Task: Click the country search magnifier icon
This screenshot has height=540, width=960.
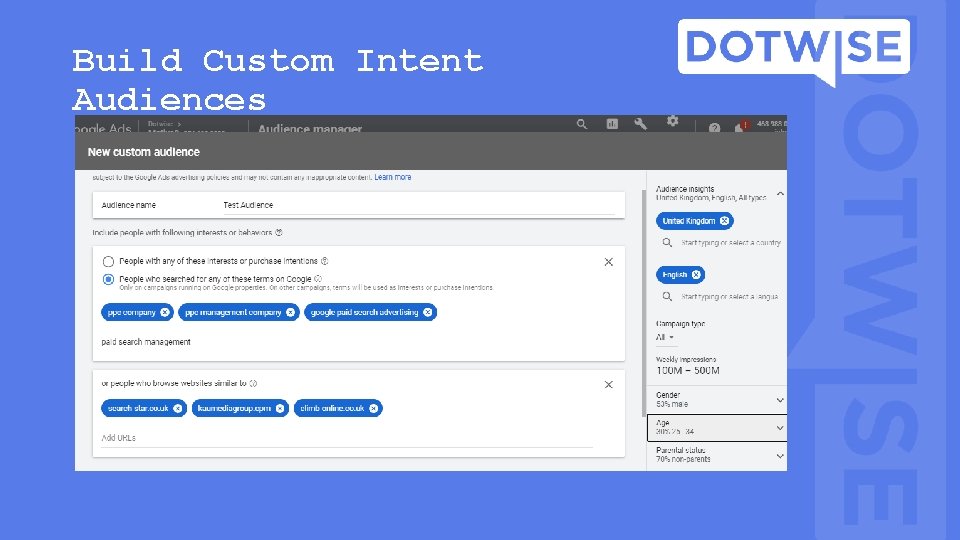Action: tap(667, 243)
